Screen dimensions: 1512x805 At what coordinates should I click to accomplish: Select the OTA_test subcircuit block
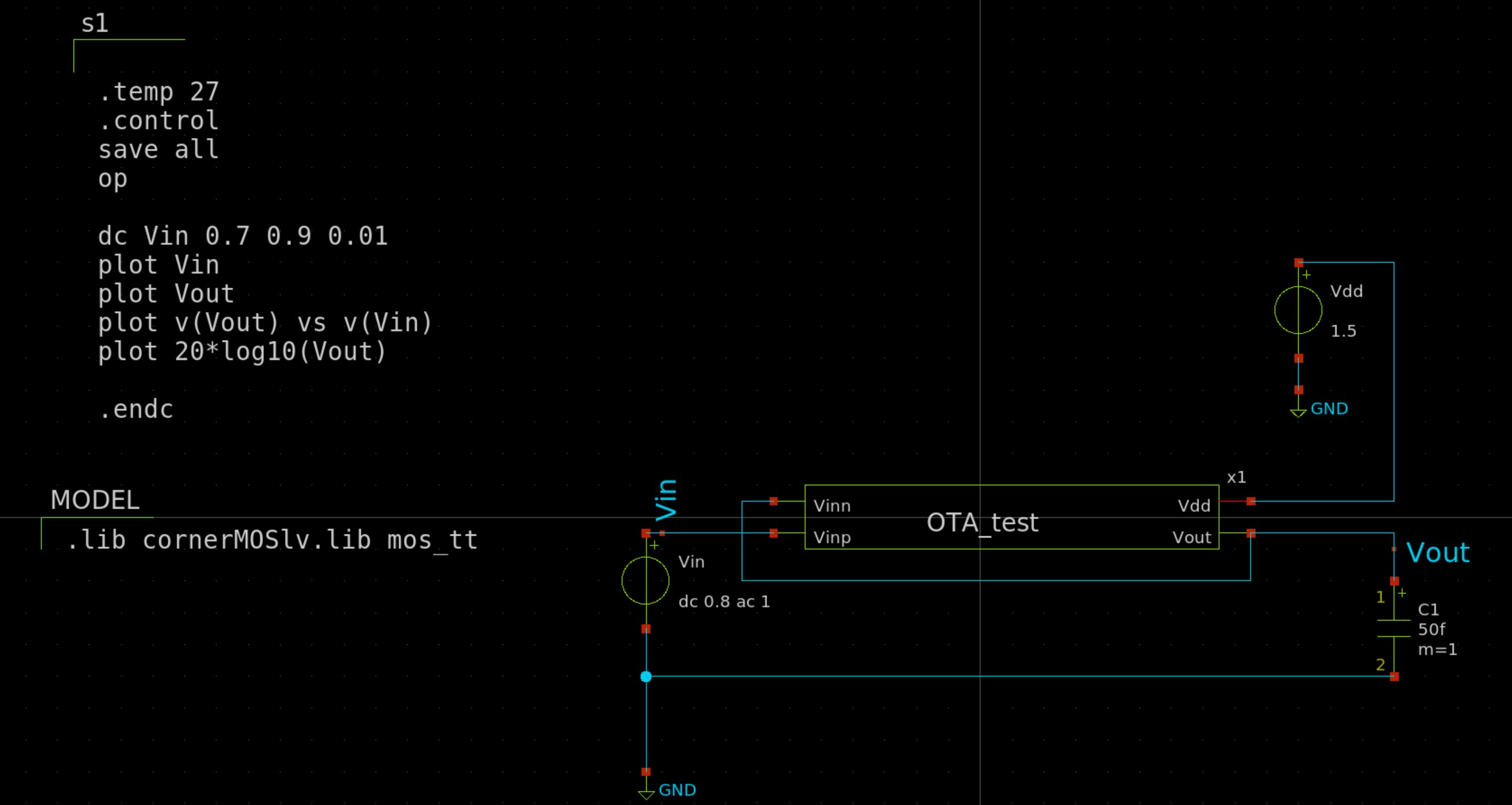(982, 522)
